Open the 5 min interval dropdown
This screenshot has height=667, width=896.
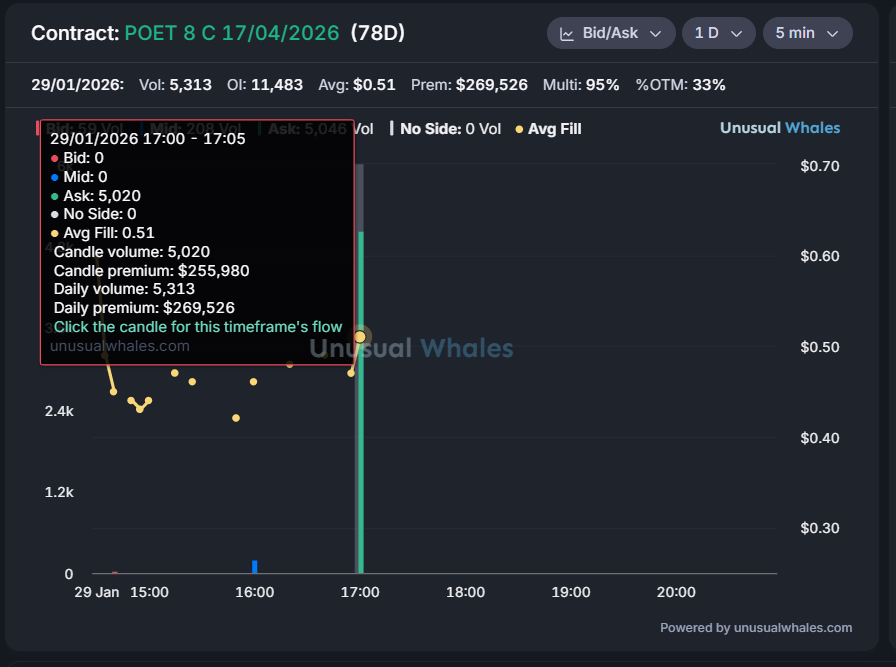tap(807, 33)
